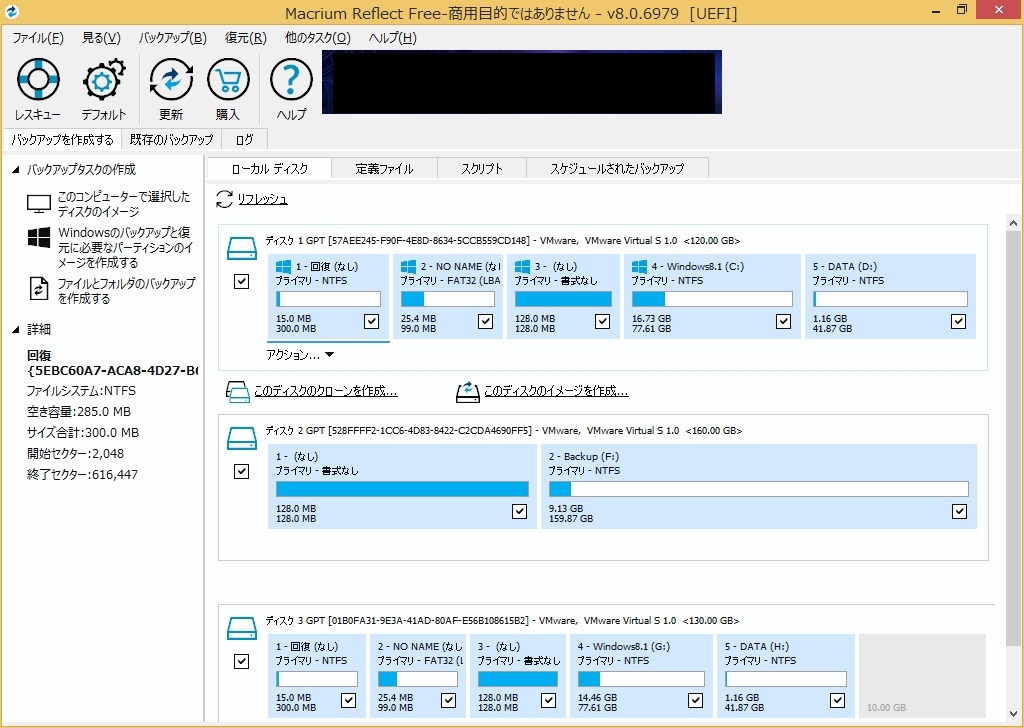
Task: Switch to 既存のバックアップ tab
Action: [x=172, y=140]
